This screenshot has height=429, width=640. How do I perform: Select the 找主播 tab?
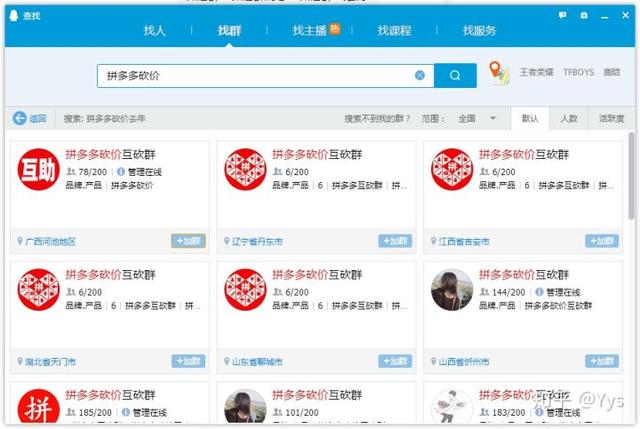coord(311,31)
